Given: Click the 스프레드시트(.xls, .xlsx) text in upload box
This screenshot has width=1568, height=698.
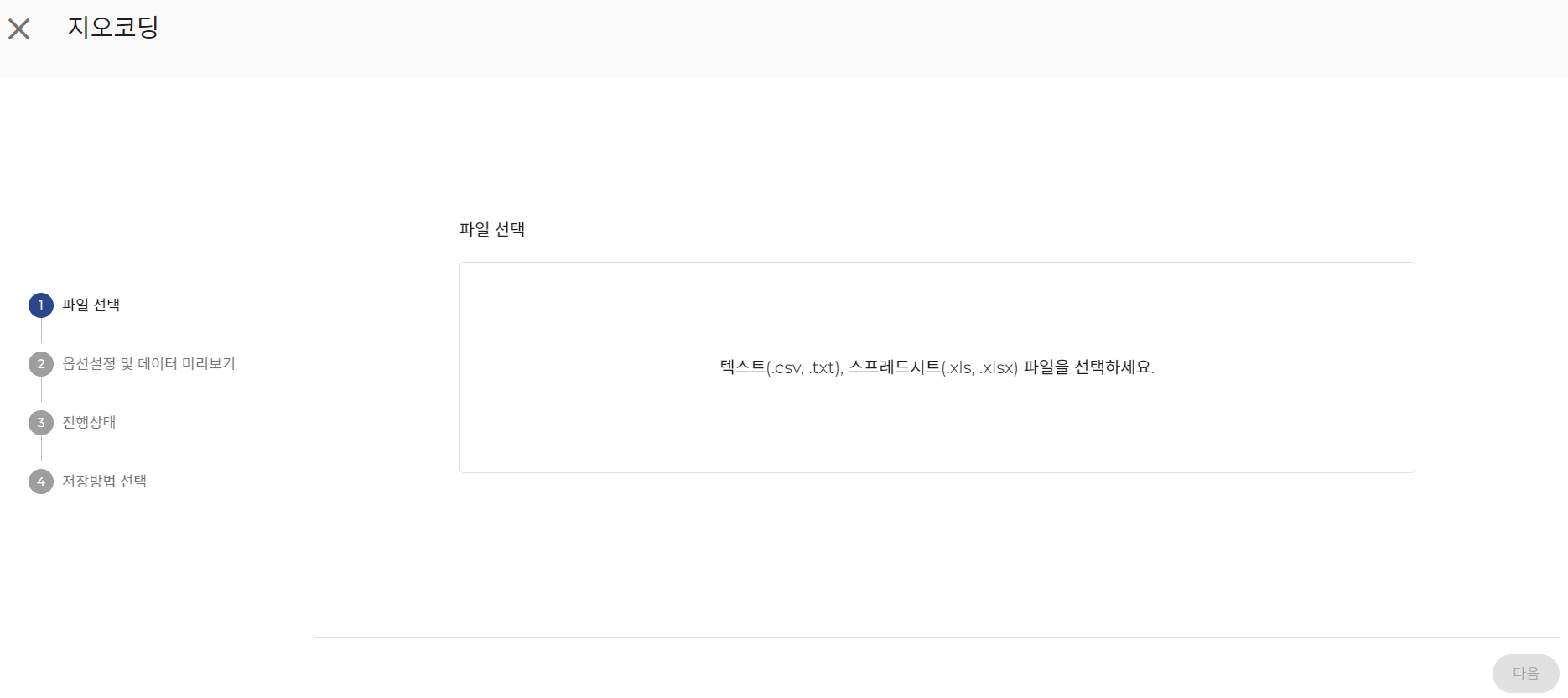Looking at the screenshot, I should [x=933, y=367].
